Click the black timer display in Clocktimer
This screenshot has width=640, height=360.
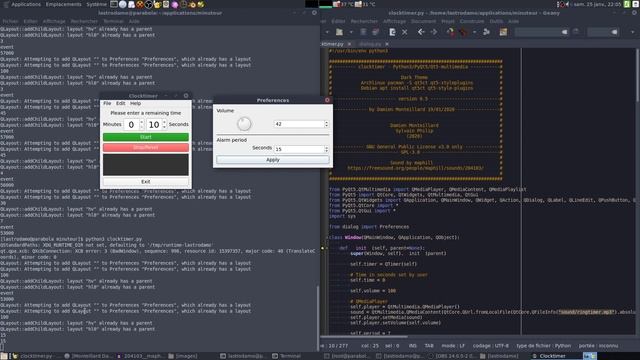click(x=146, y=164)
